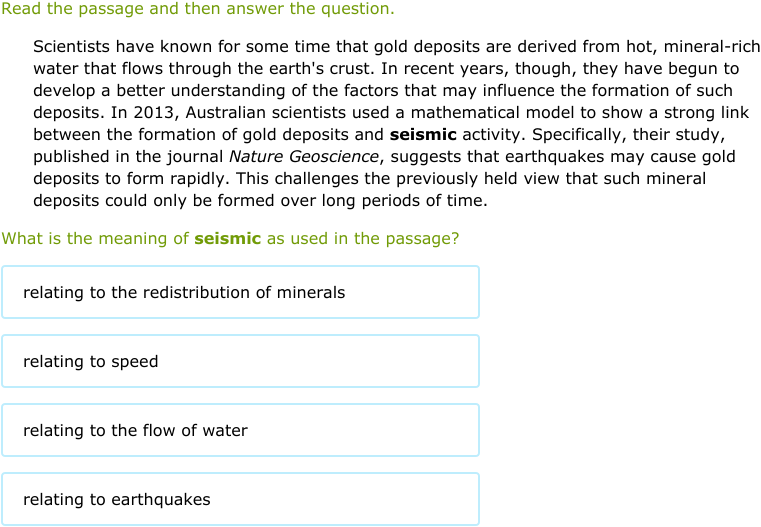This screenshot has width=761, height=527.
Task: Pick the "relating to speed" option
Action: pyautogui.click(x=240, y=361)
